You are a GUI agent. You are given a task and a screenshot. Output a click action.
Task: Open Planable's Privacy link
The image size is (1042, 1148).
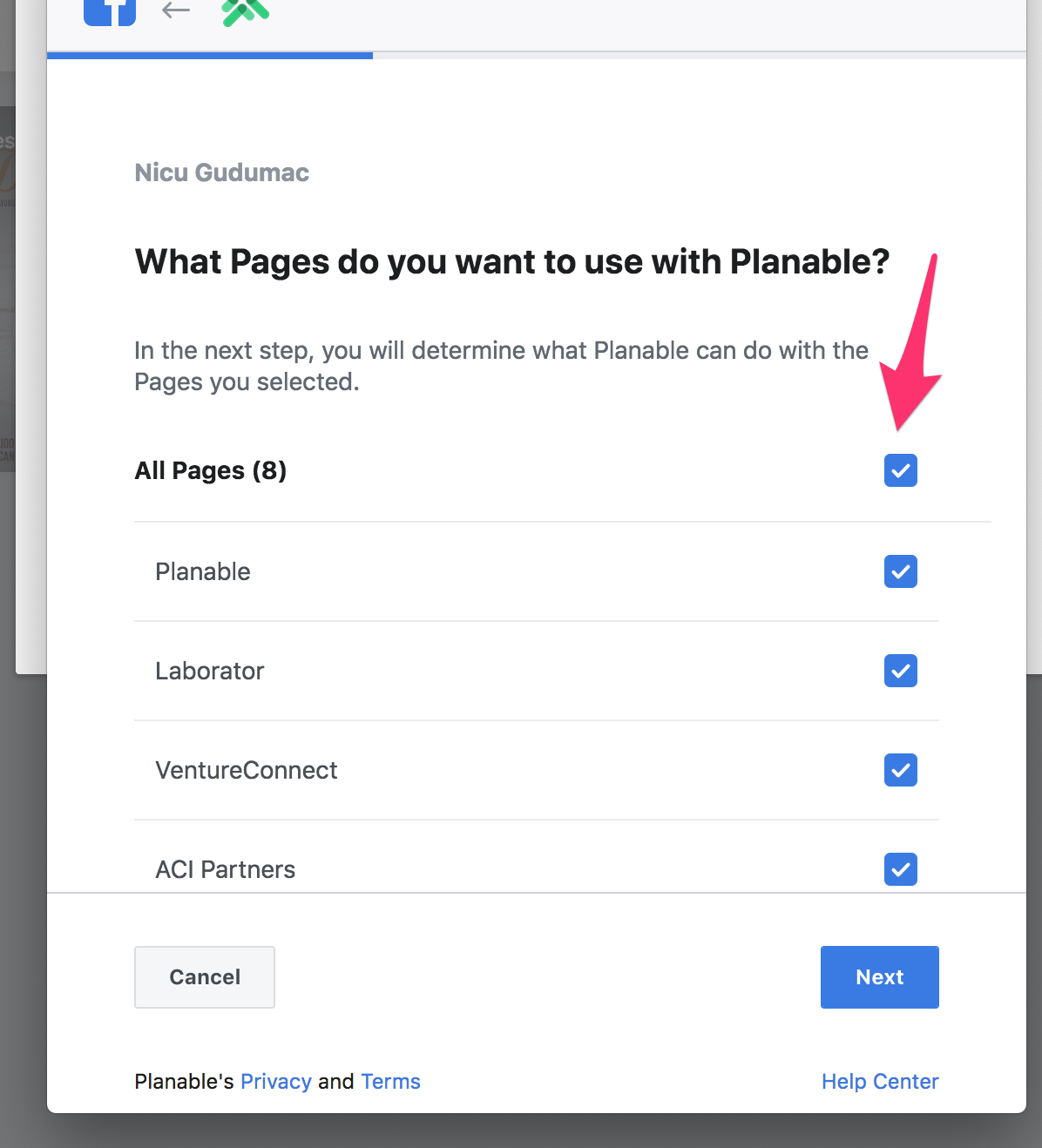(x=276, y=1082)
